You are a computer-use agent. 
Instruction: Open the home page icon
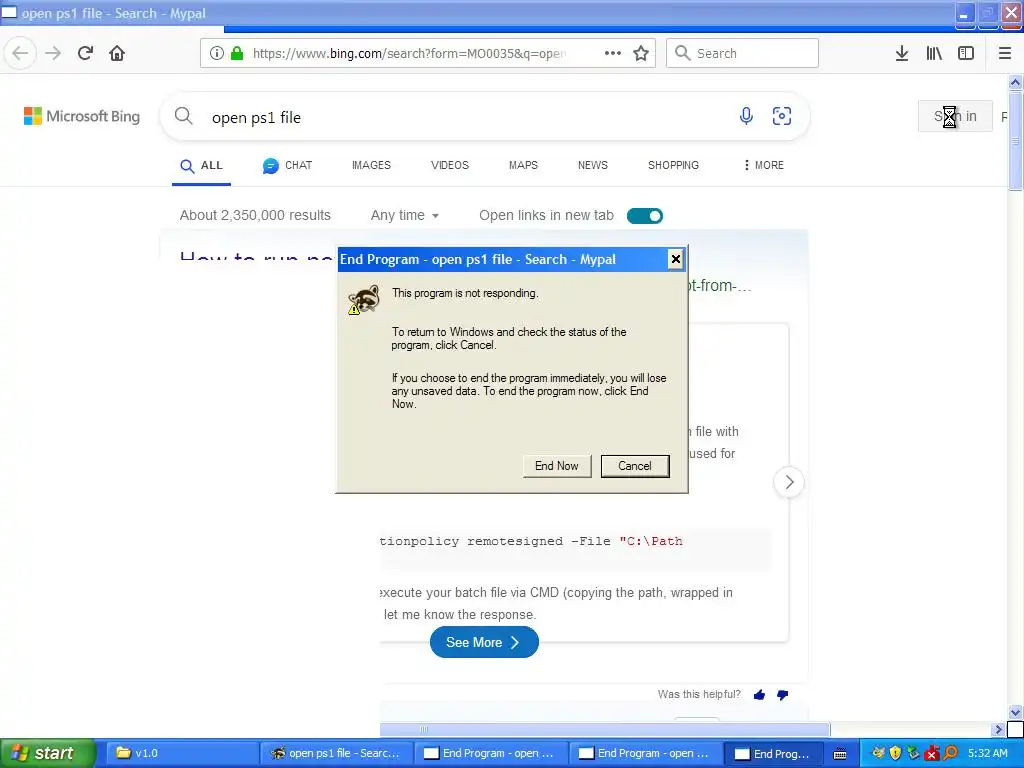coord(117,53)
